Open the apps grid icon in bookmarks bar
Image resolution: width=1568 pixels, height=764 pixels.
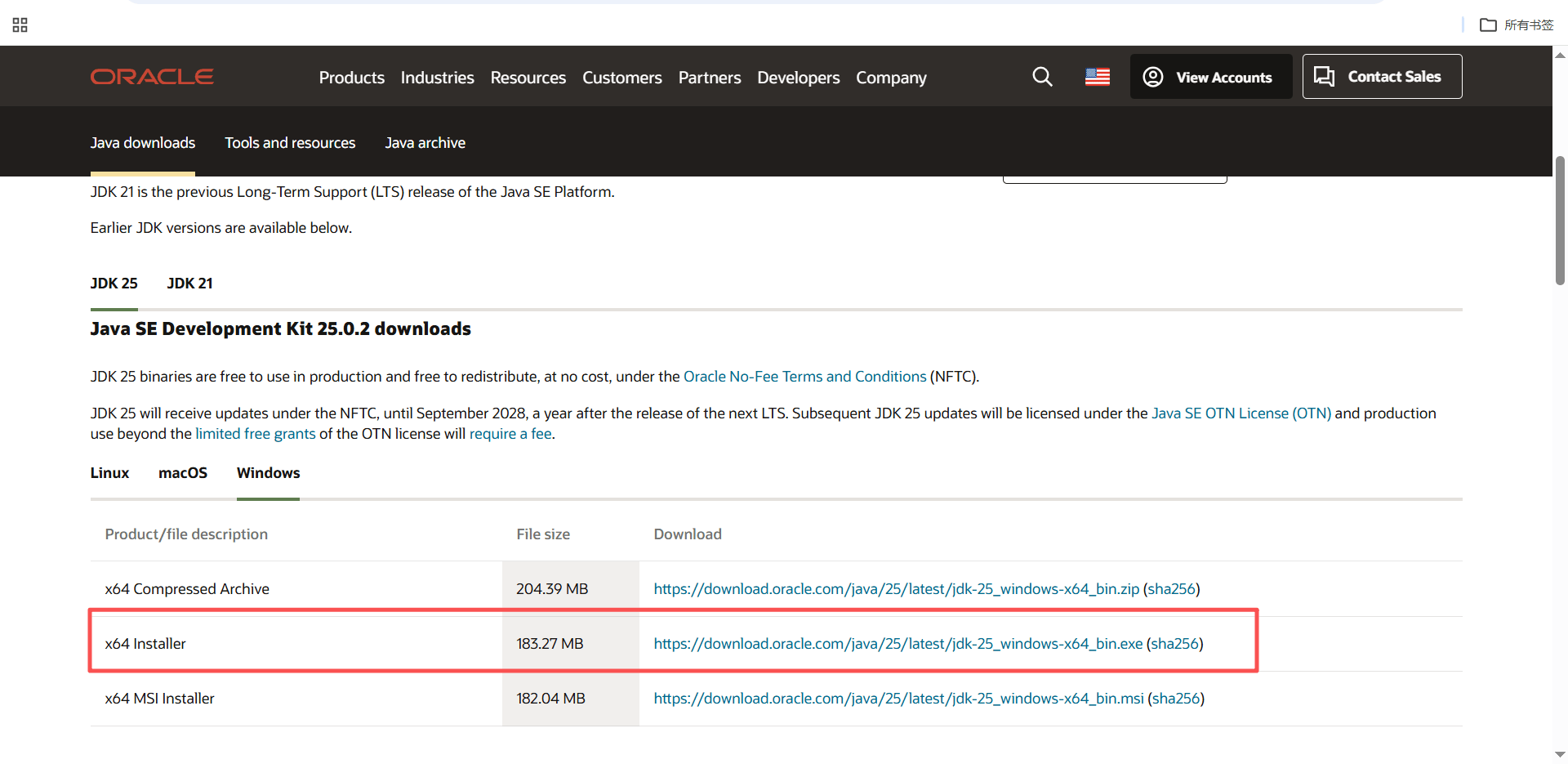(20, 25)
